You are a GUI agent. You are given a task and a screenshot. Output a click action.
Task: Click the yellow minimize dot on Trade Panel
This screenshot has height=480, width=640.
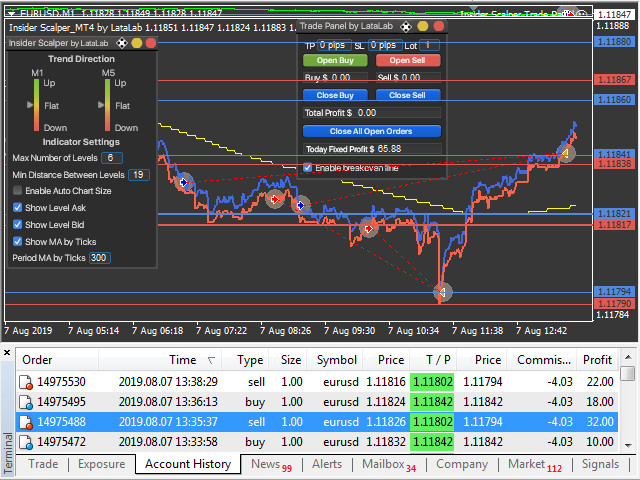pyautogui.click(x=423, y=27)
